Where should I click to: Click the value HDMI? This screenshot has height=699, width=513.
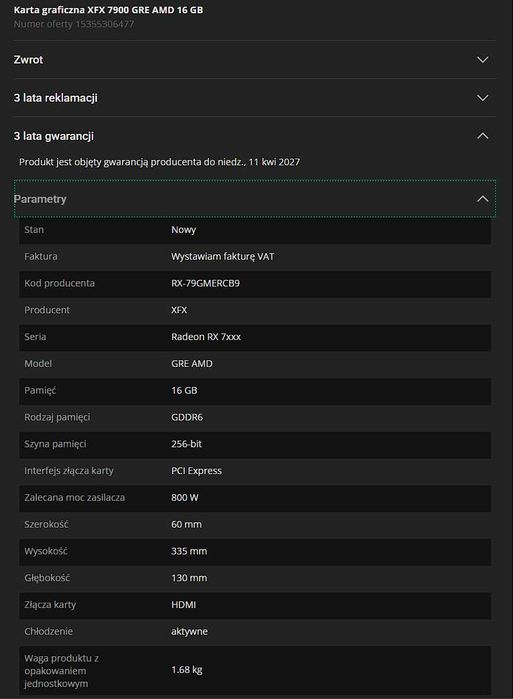pyautogui.click(x=183, y=604)
